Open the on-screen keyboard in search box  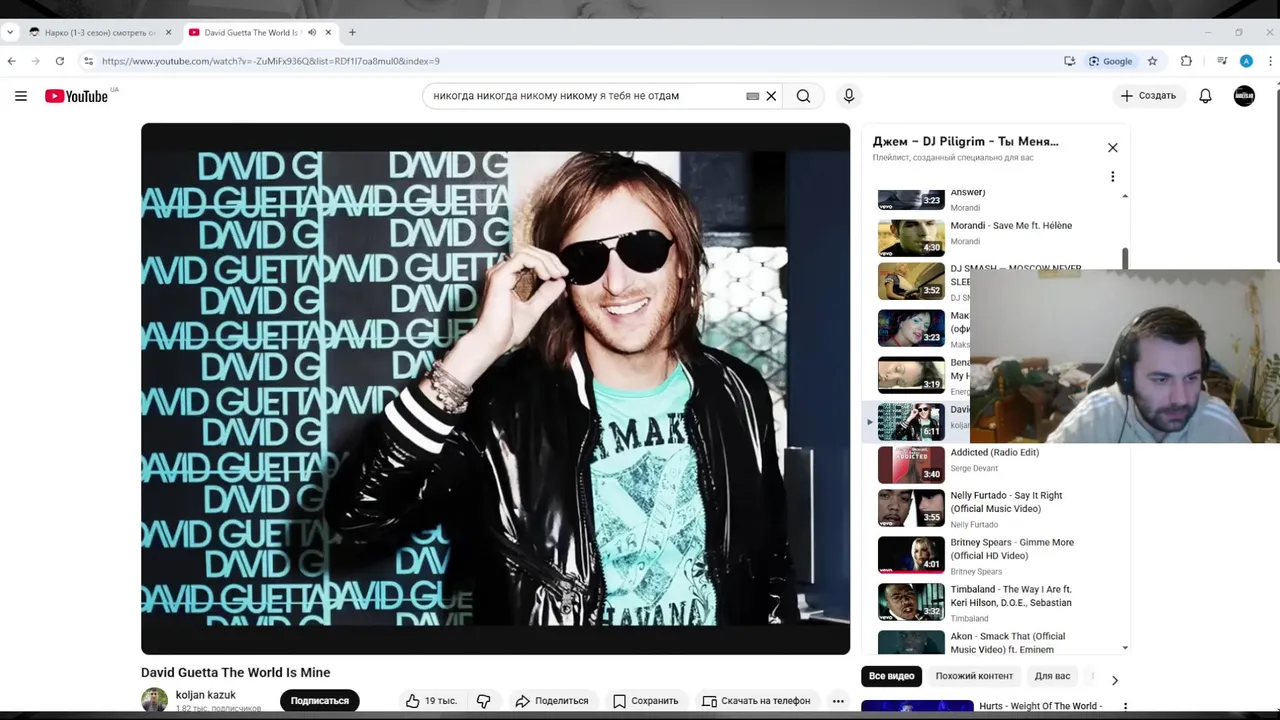(x=752, y=96)
